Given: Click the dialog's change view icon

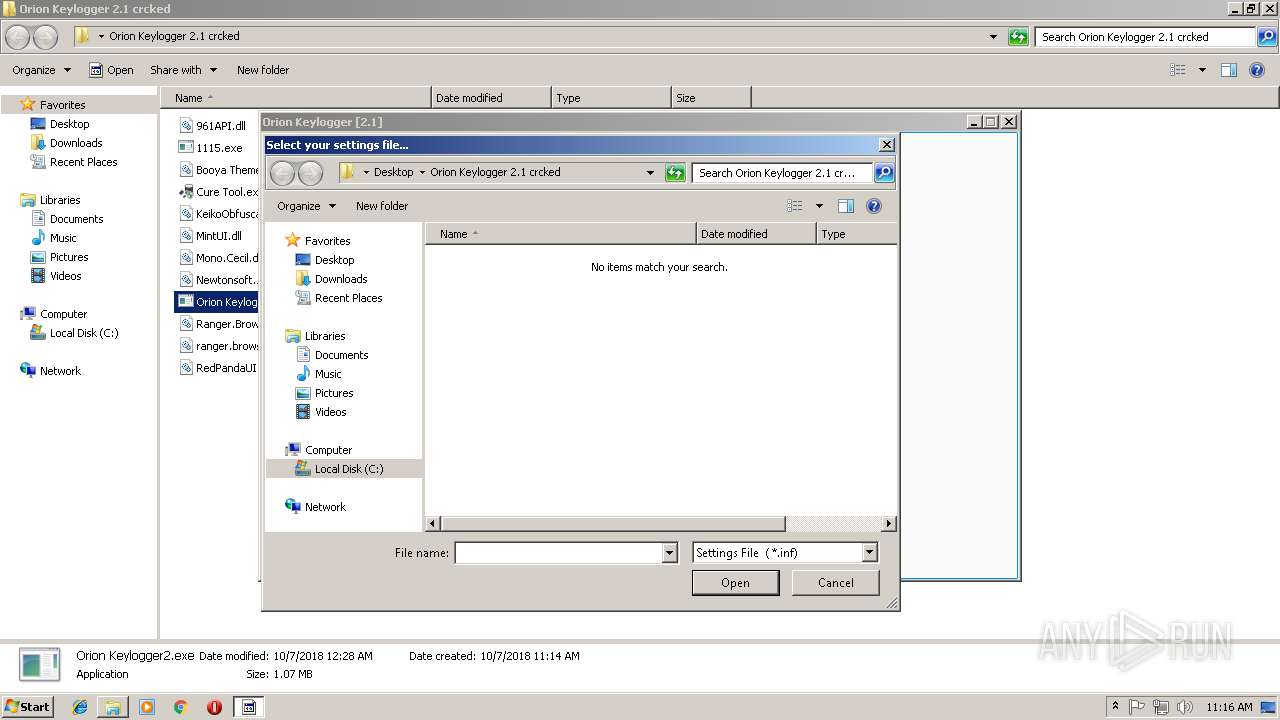Looking at the screenshot, I should [795, 206].
